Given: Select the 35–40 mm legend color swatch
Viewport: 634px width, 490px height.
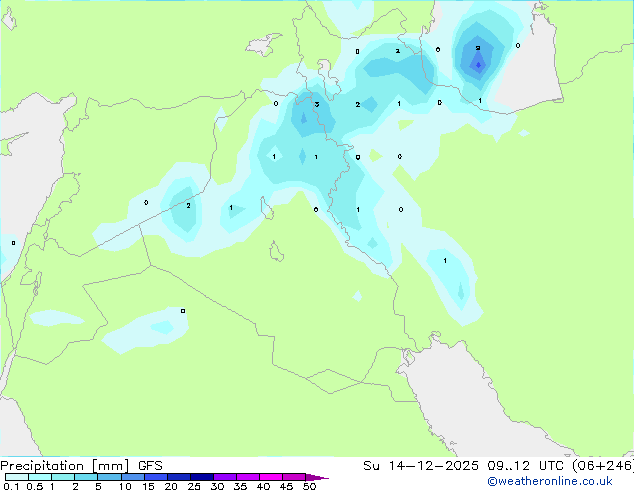Looking at the screenshot, I should [248, 477].
